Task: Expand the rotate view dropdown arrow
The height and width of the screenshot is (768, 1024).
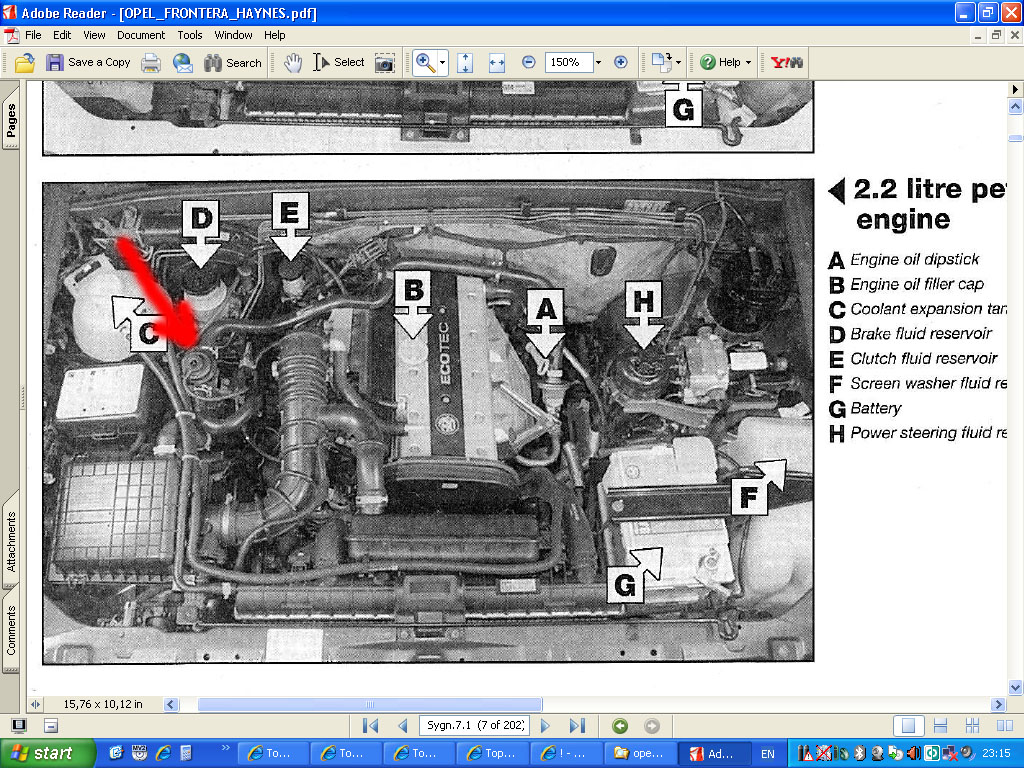Action: [679, 63]
